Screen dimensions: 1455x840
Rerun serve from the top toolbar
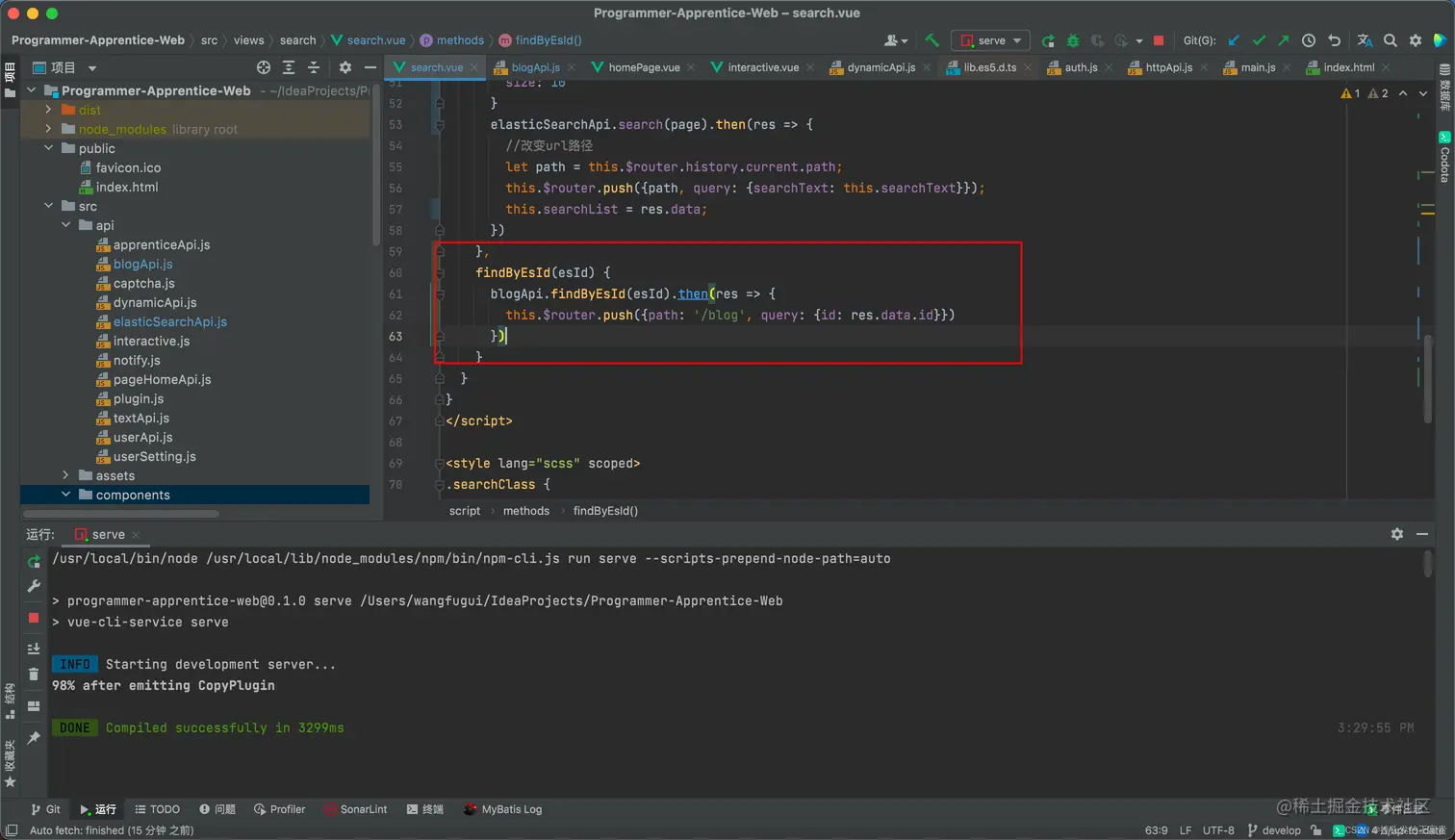click(x=1048, y=40)
